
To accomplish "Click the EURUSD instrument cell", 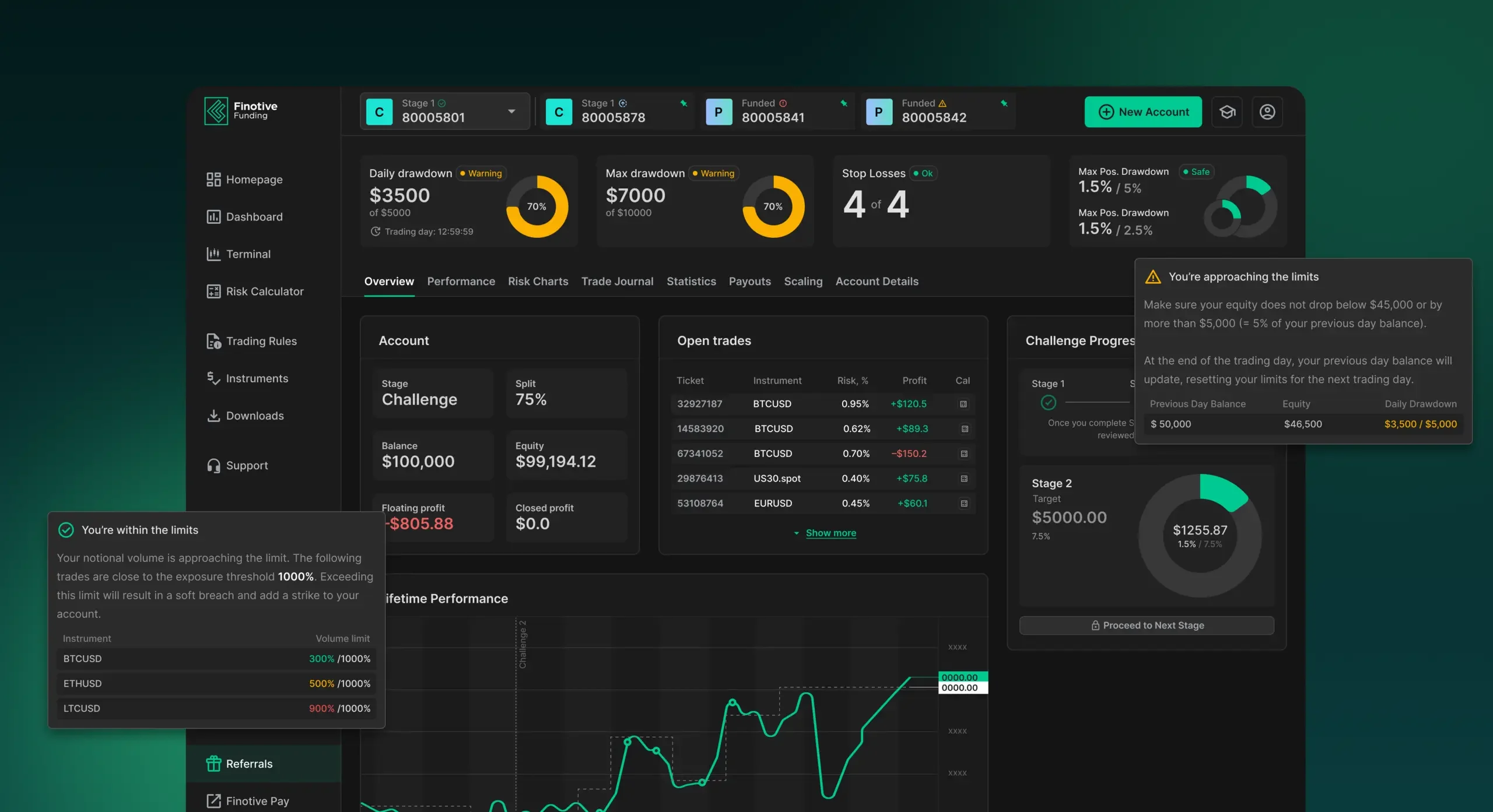I will 773,504.
